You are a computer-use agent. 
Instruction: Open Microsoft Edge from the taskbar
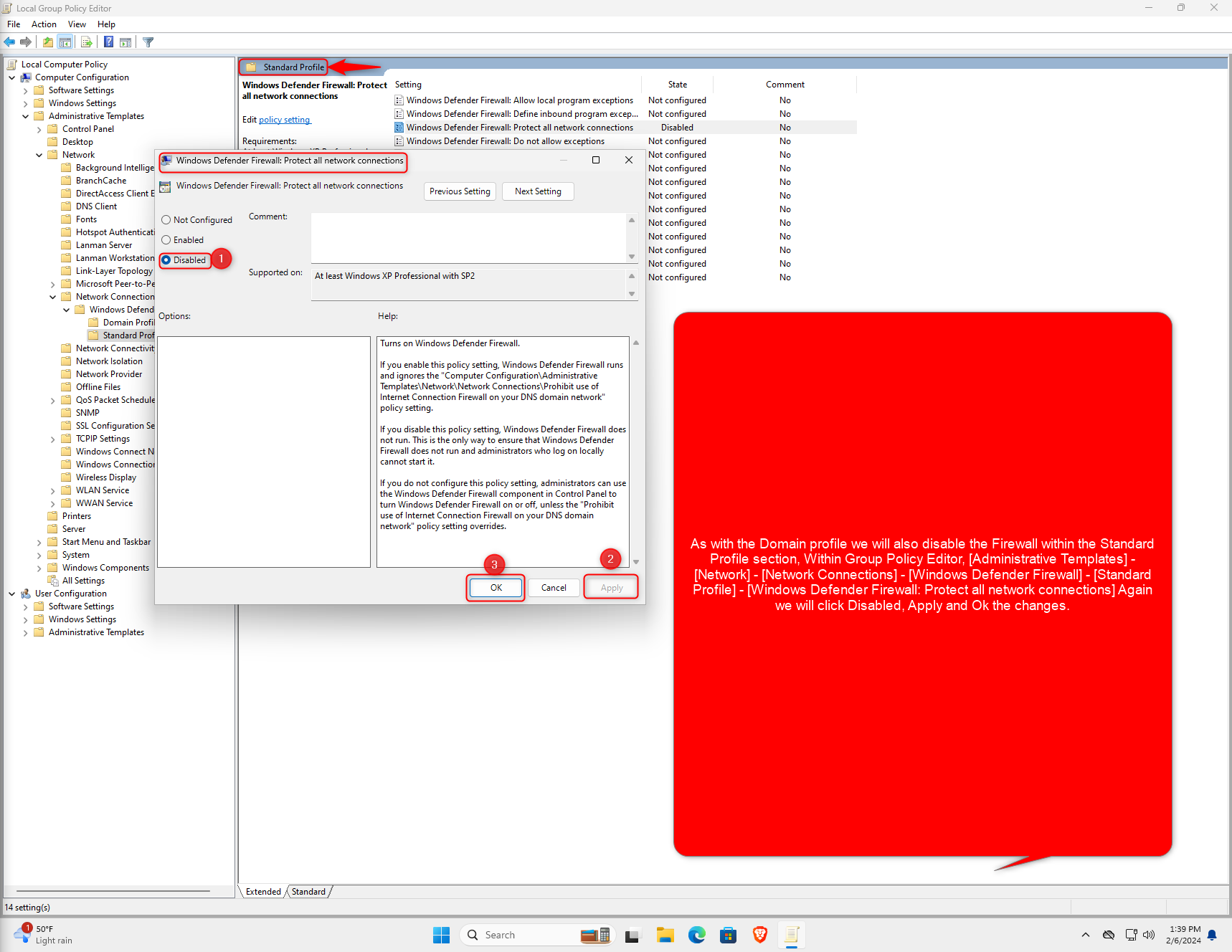[696, 935]
